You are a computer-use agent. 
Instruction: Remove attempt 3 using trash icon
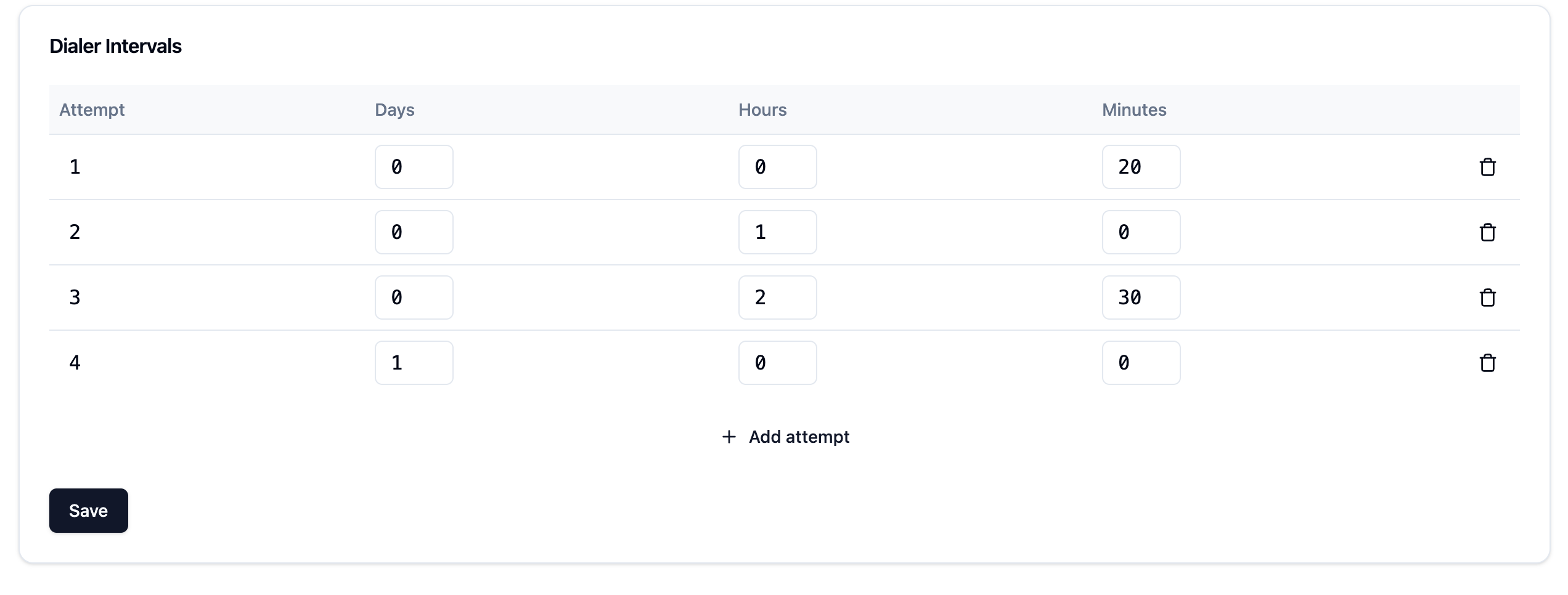pos(1487,297)
